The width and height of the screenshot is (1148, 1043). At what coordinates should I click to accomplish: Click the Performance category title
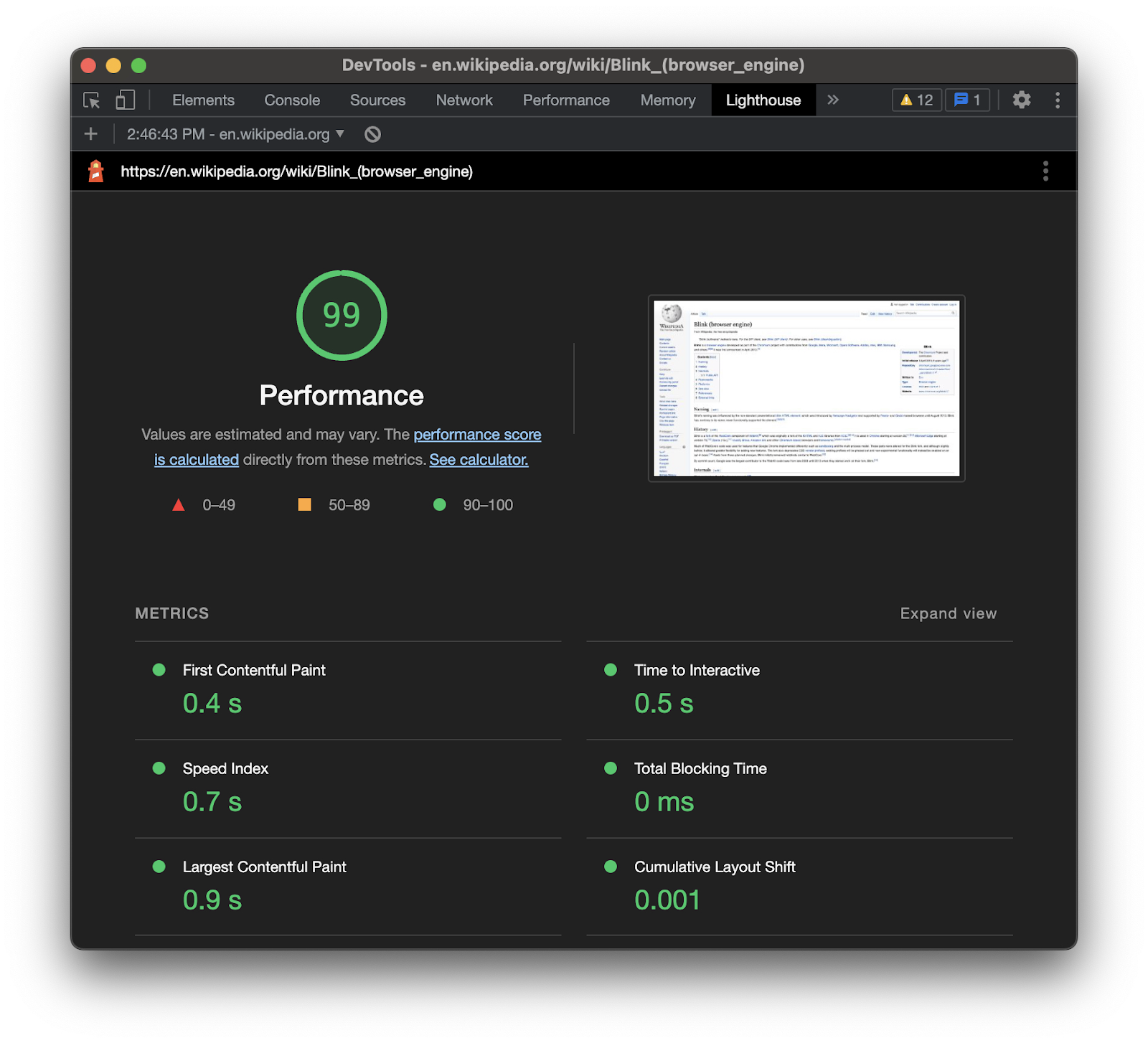point(342,395)
